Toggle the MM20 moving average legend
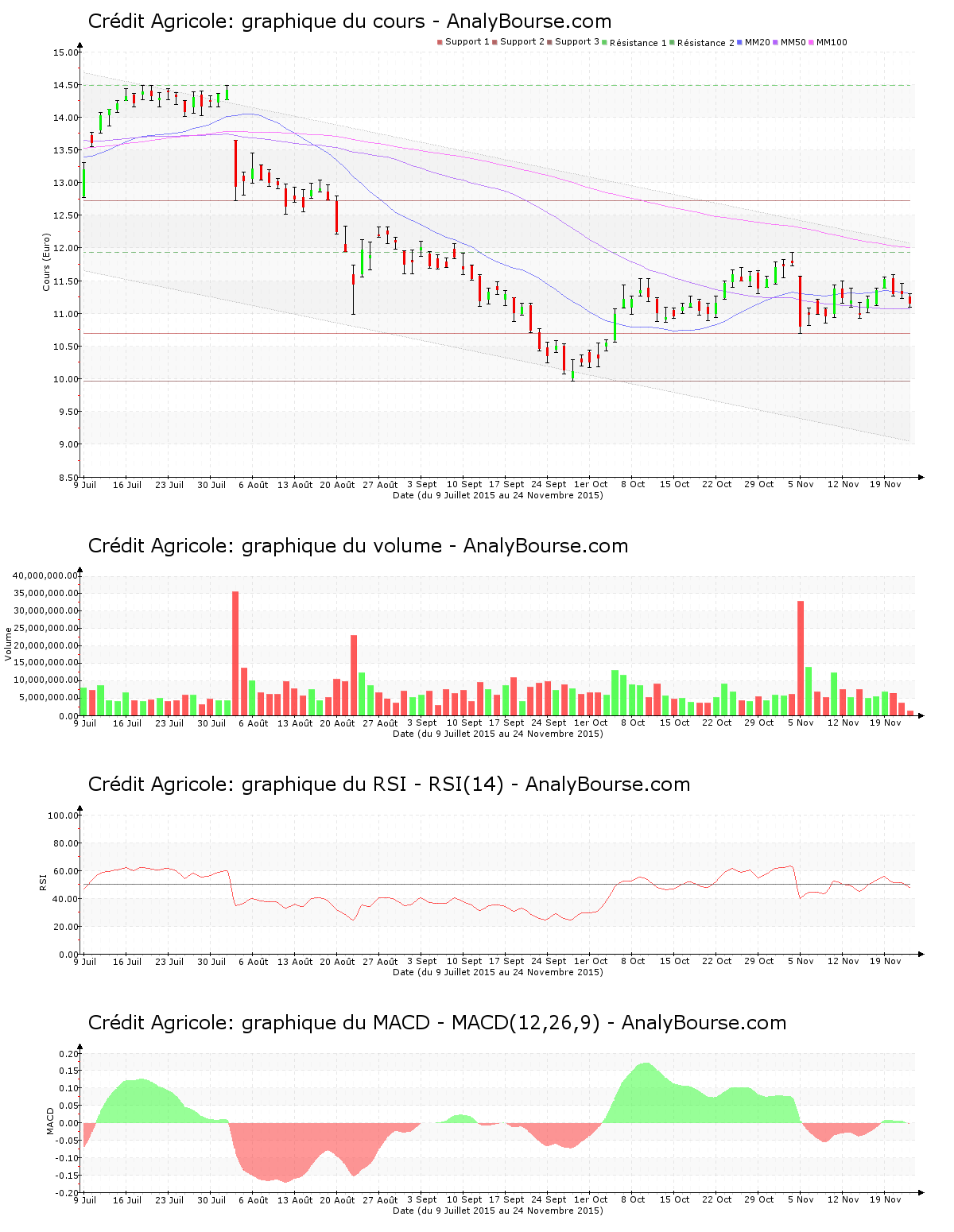The height and width of the screenshot is (1232, 954). click(756, 42)
